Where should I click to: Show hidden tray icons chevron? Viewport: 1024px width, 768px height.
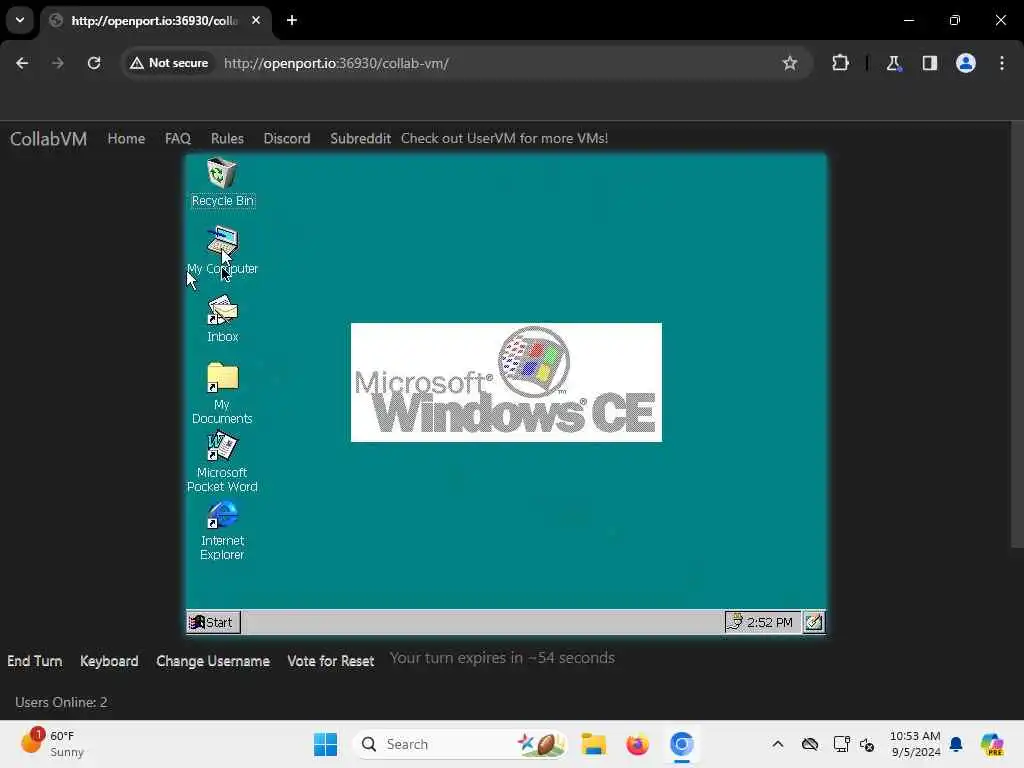778,744
